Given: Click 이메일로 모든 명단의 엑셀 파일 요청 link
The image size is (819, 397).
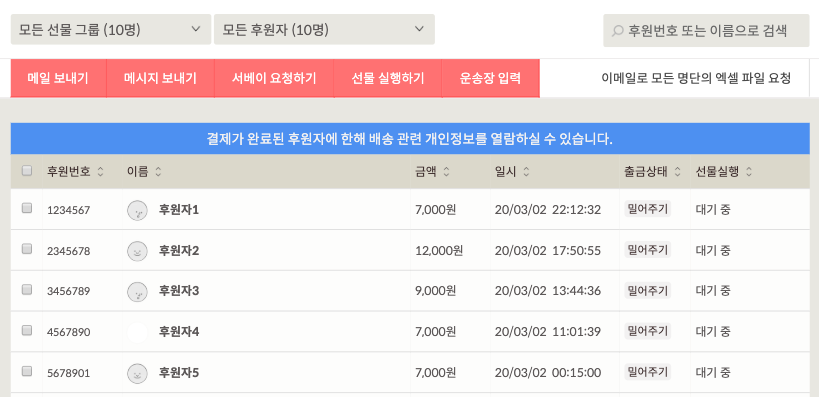Looking at the screenshot, I should [696, 78].
